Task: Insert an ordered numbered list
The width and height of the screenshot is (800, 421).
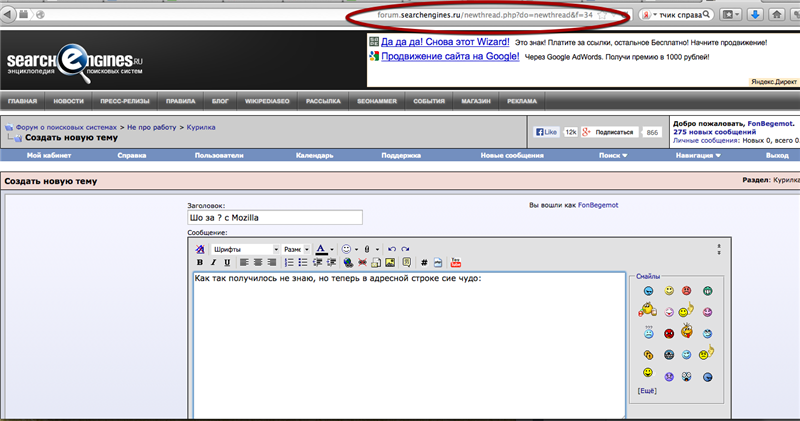Action: pos(289,262)
